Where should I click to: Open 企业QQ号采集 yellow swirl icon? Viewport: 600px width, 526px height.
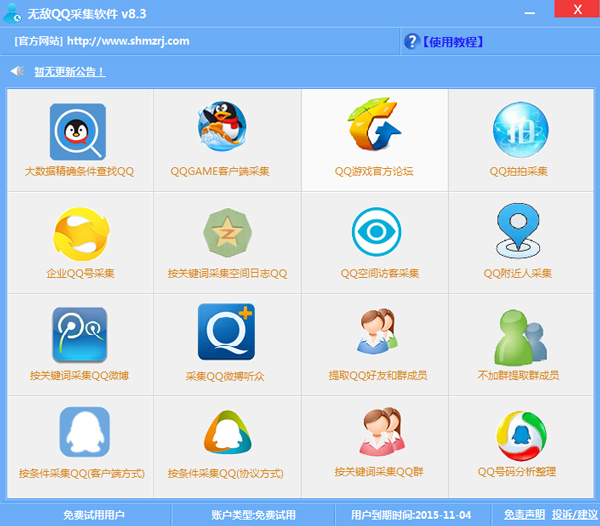click(81, 234)
